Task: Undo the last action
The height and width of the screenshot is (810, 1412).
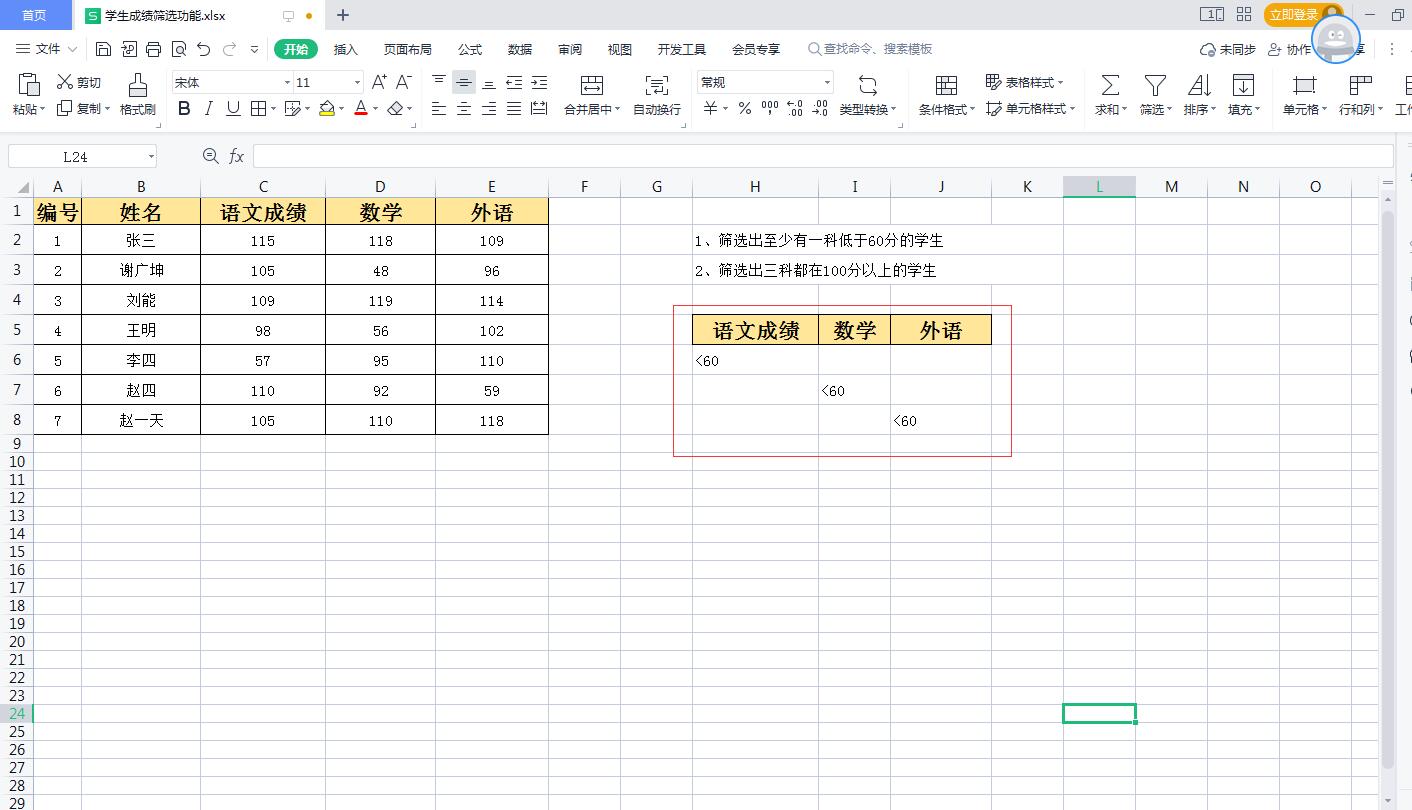Action: pyautogui.click(x=204, y=49)
